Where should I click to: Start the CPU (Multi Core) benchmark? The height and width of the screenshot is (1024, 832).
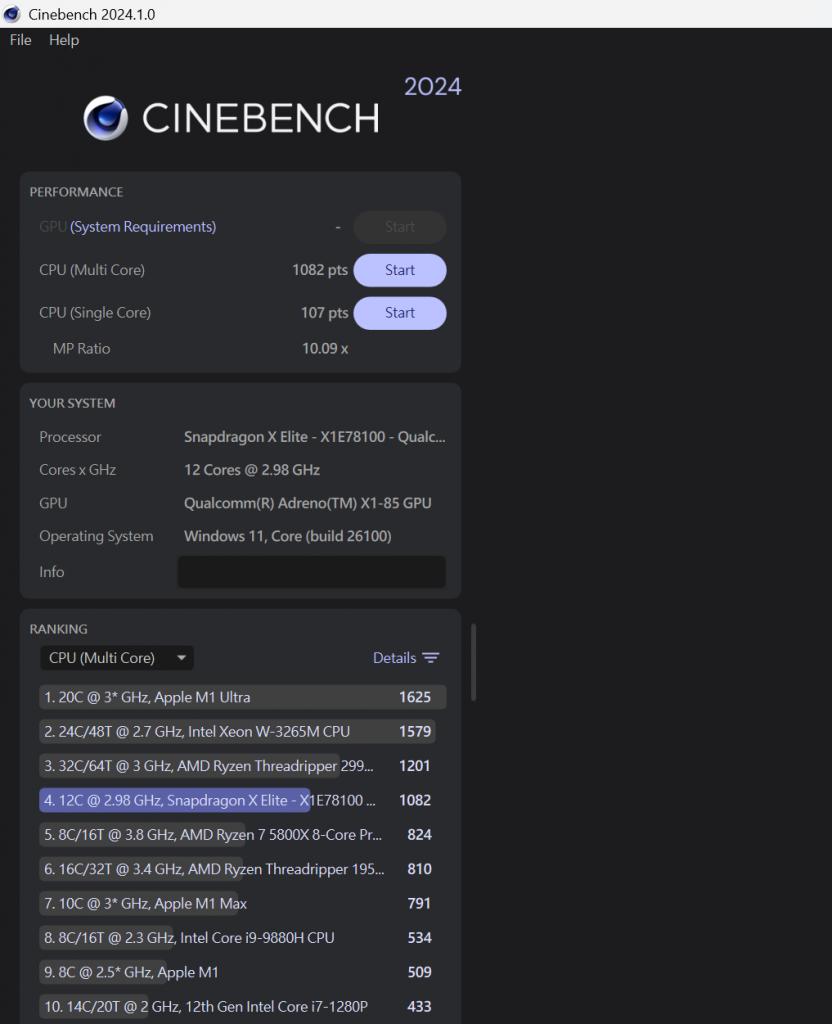(x=400, y=270)
